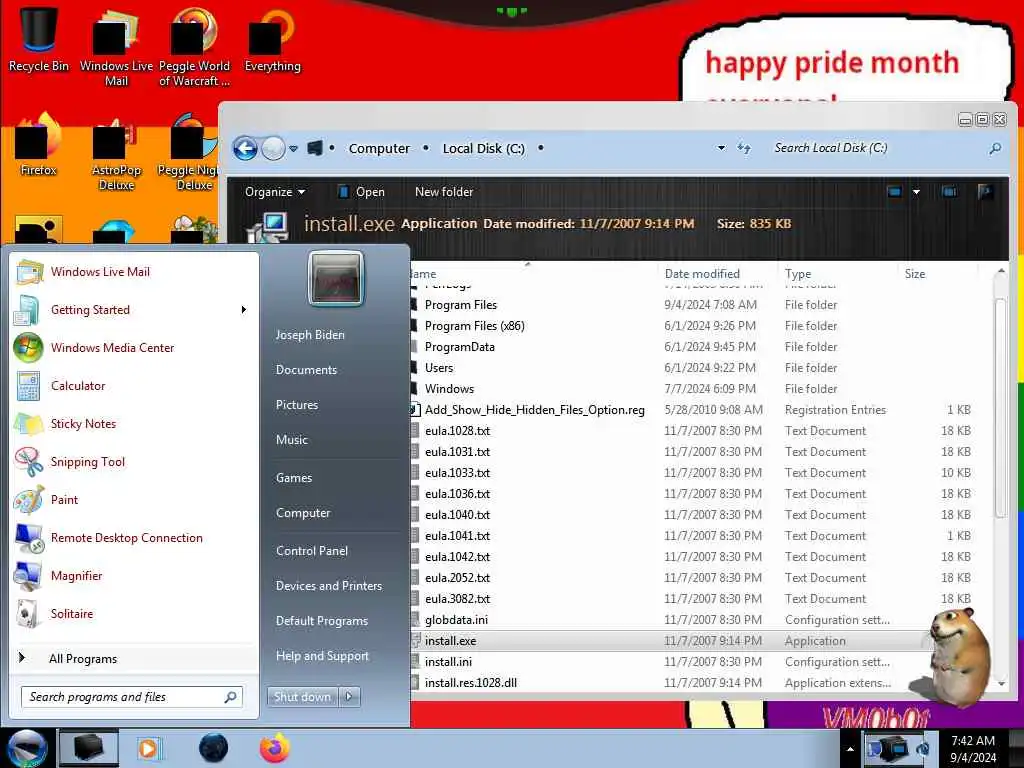Click the user account picture
This screenshot has width=1024, height=768.
click(x=336, y=279)
